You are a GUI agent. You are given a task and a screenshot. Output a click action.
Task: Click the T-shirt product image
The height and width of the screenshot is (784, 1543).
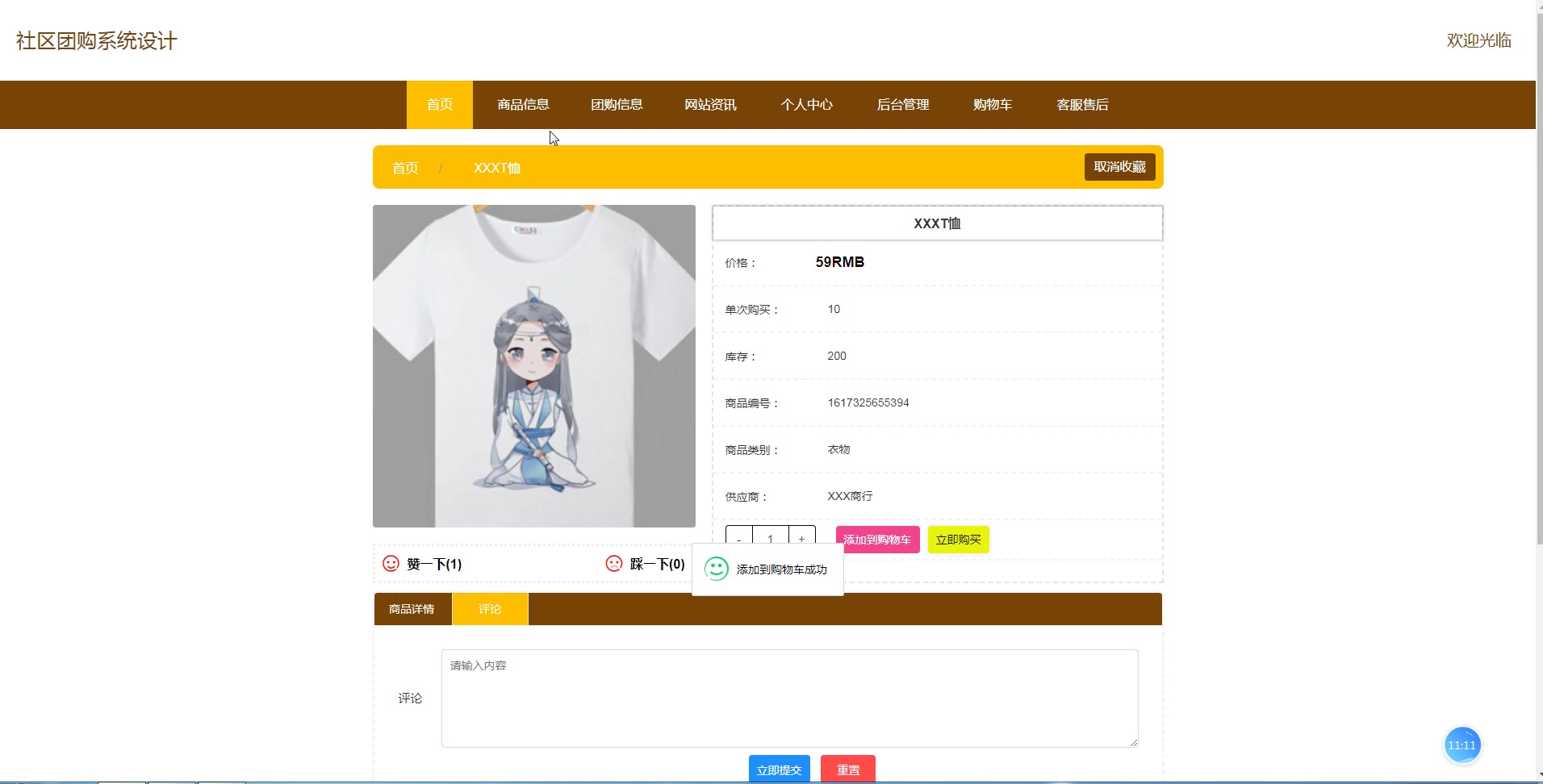(534, 366)
